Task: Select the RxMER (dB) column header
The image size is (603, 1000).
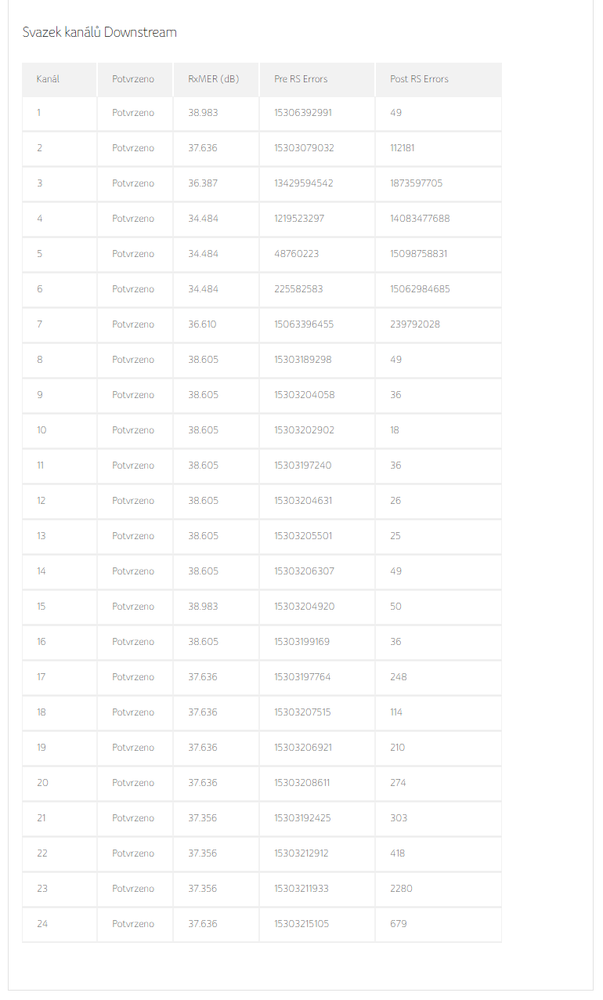Action: 213,79
